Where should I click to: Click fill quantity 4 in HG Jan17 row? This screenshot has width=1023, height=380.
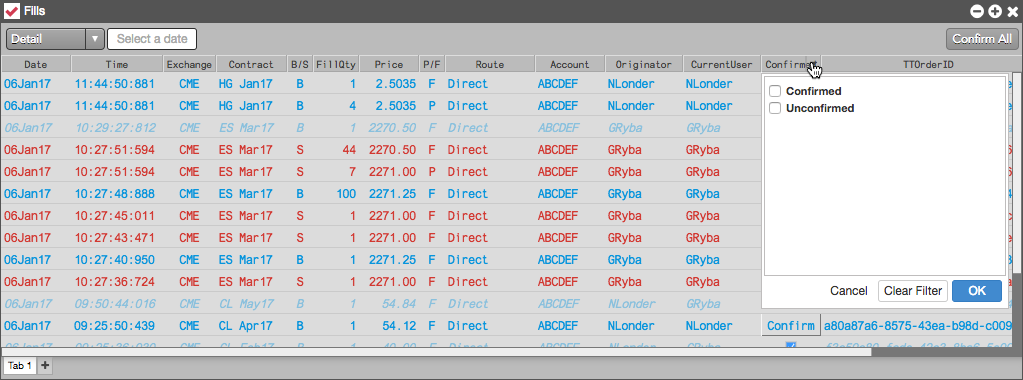click(x=352, y=106)
